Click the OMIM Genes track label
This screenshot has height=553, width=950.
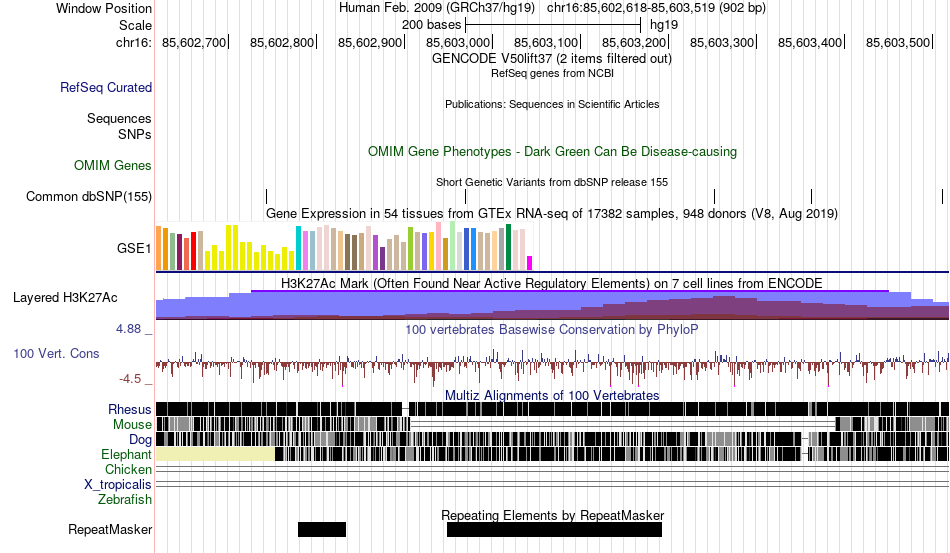pos(112,165)
